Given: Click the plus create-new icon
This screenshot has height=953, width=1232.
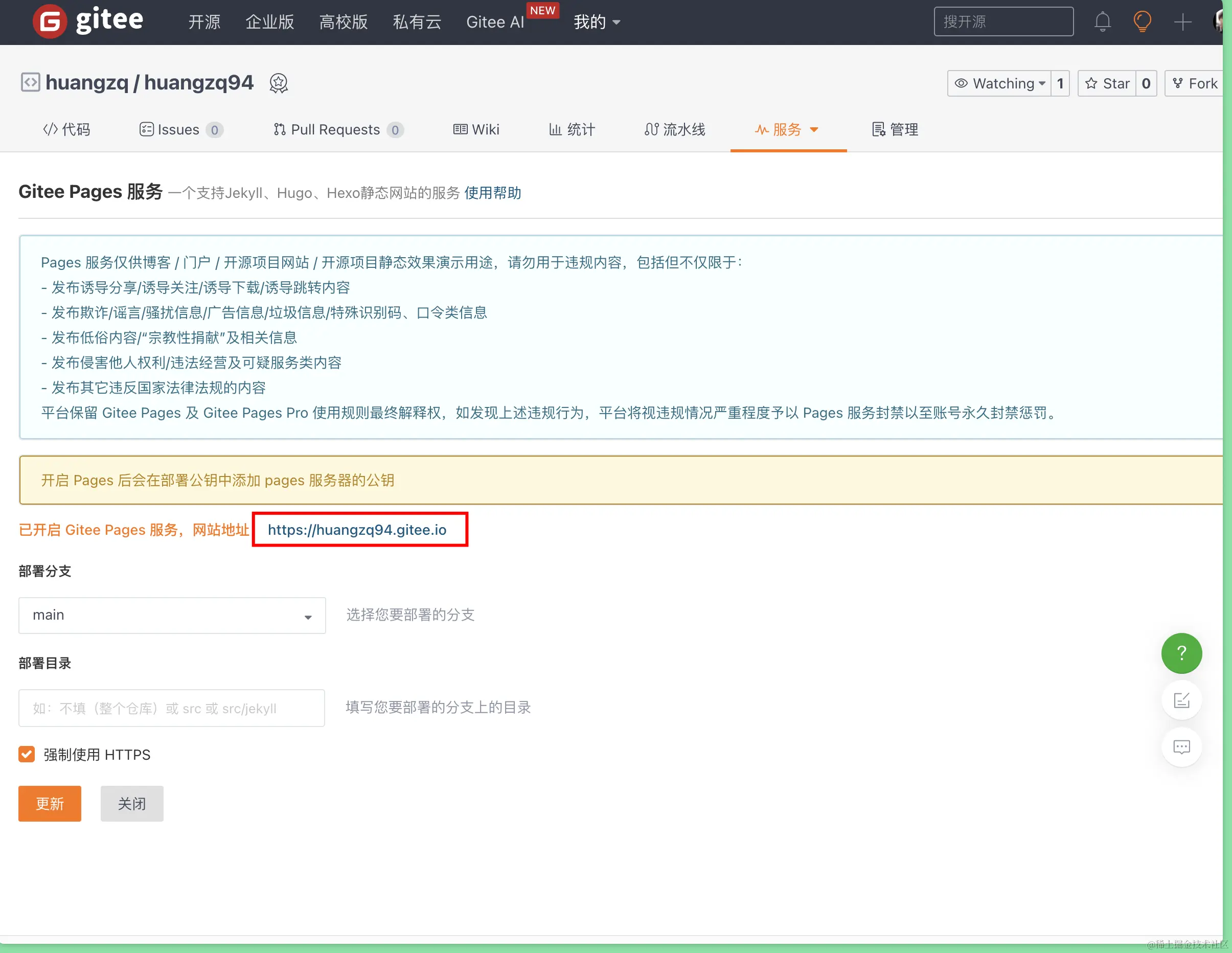Looking at the screenshot, I should (x=1183, y=22).
